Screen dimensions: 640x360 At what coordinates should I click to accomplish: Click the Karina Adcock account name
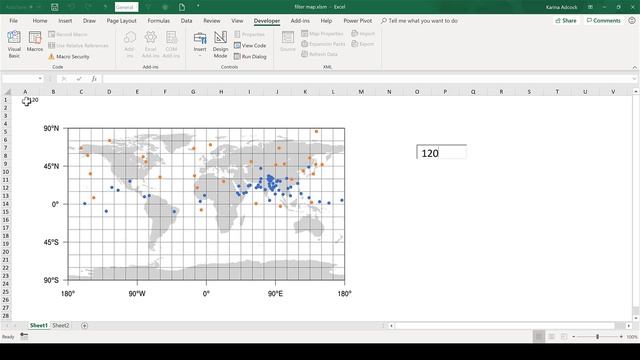pyautogui.click(x=562, y=7)
